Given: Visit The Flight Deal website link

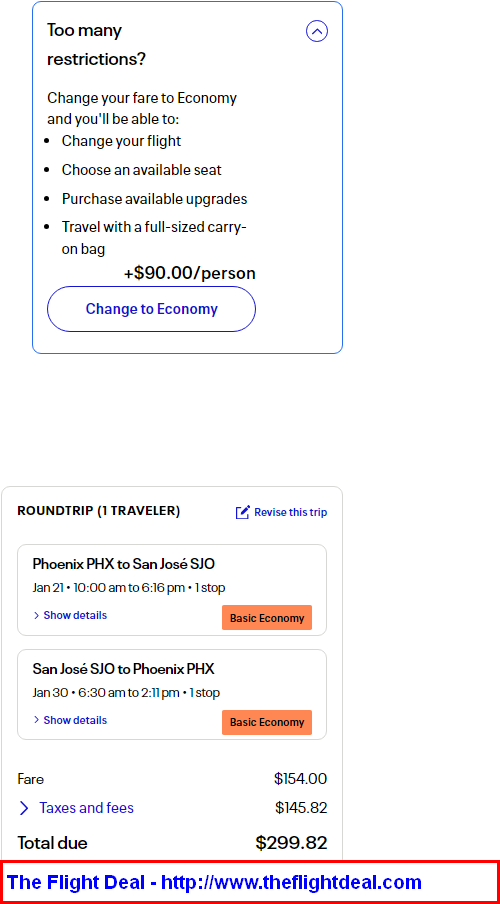Looking at the screenshot, I should coord(215,882).
